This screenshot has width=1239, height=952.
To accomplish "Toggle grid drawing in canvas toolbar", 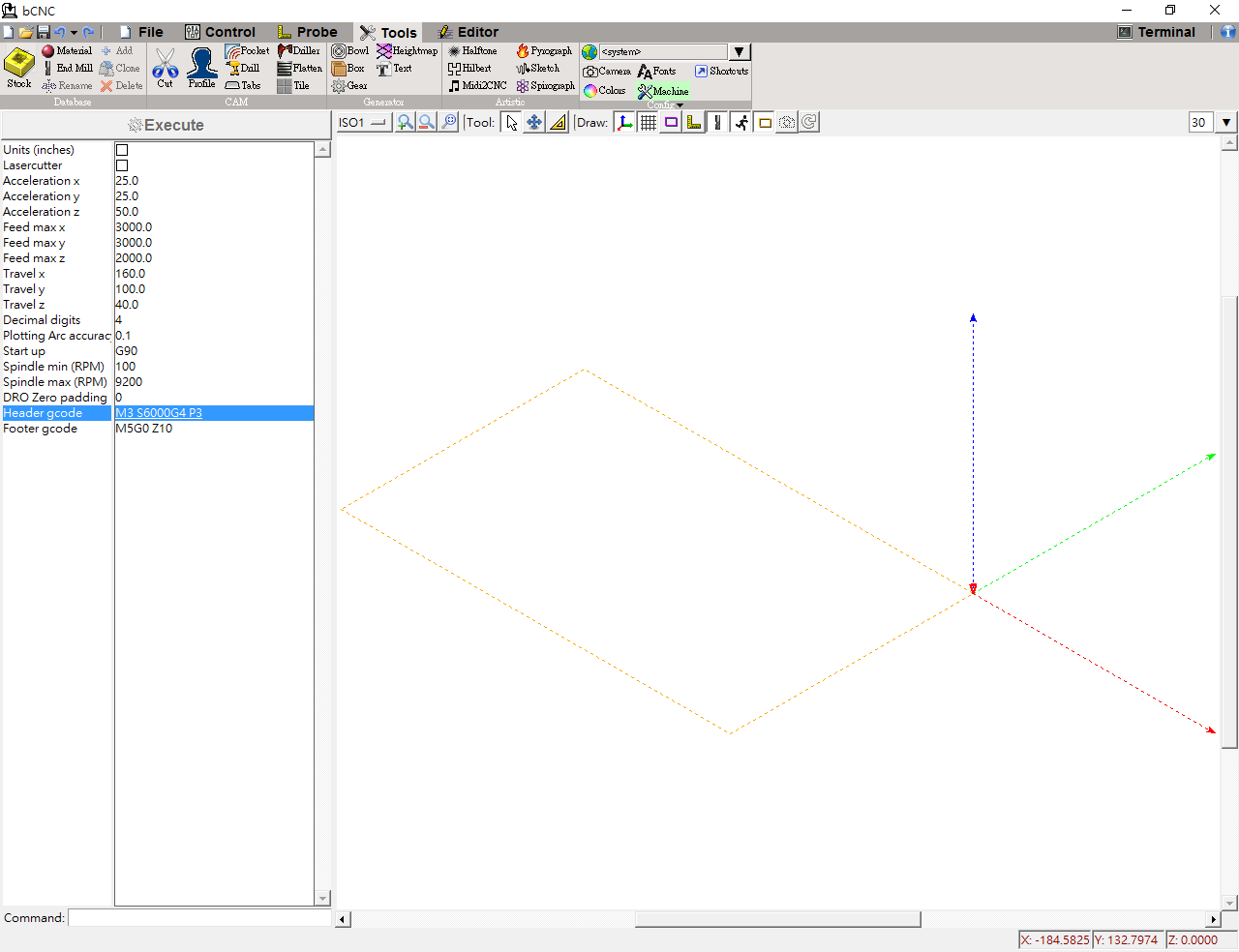I will click(649, 122).
